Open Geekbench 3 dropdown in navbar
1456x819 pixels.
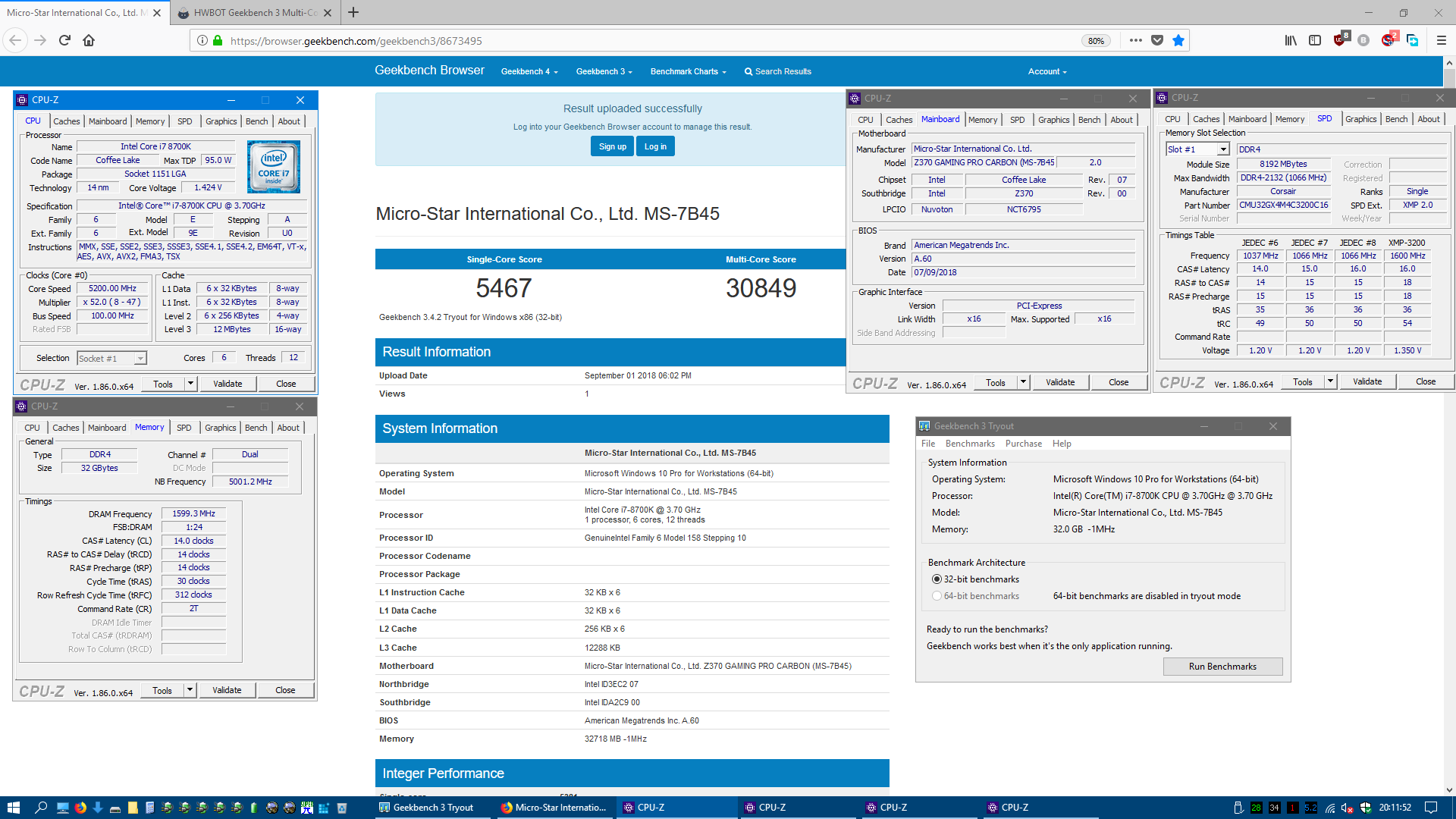pos(604,71)
